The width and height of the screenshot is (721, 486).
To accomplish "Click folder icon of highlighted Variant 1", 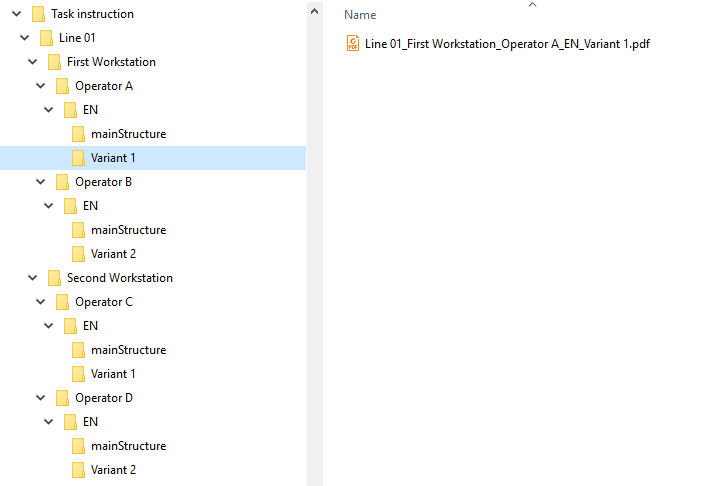I will tap(78, 158).
